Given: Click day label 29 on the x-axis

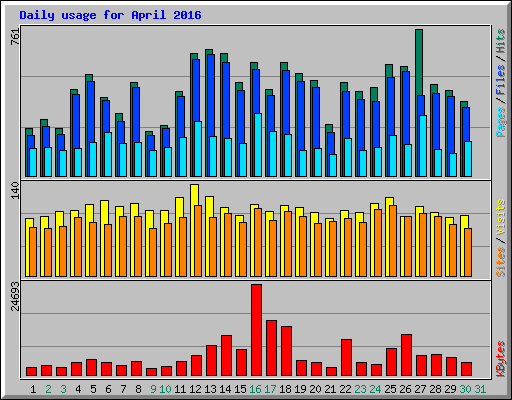Looking at the screenshot, I should pos(450,389).
